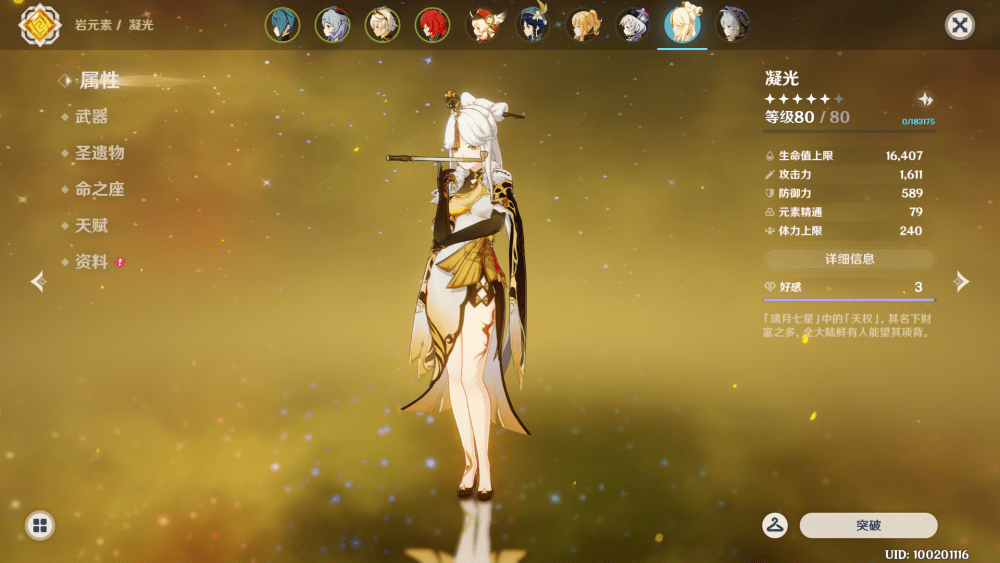Open the 资料 profile tab
1000x563 pixels.
point(91,262)
